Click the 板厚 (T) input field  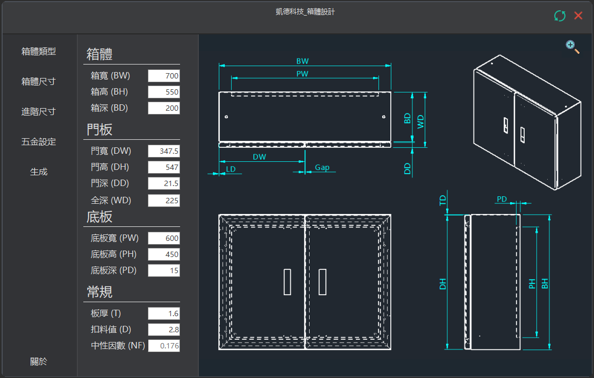(164, 313)
